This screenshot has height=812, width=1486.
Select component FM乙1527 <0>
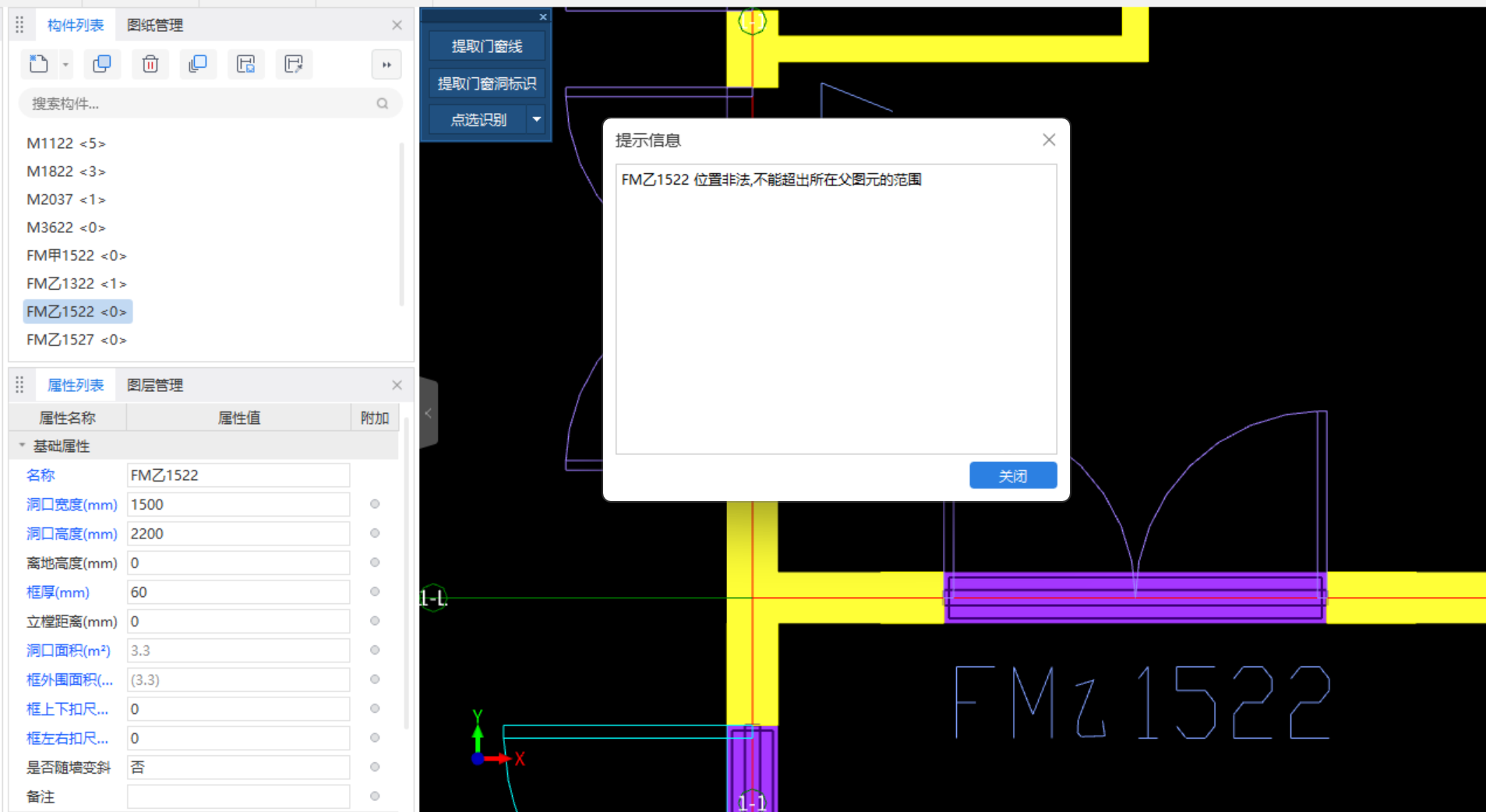[x=76, y=340]
